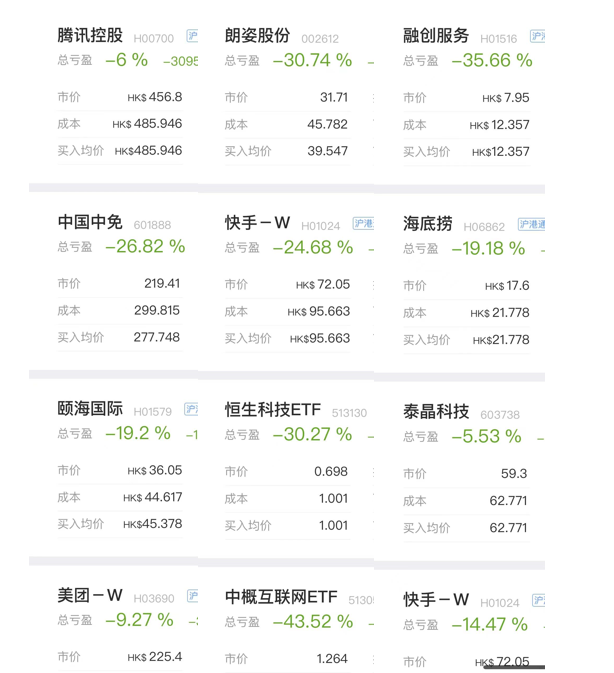Click 颐海国际 average buy price HK$45.378
This screenshot has height=673, width=614.
coord(152,524)
